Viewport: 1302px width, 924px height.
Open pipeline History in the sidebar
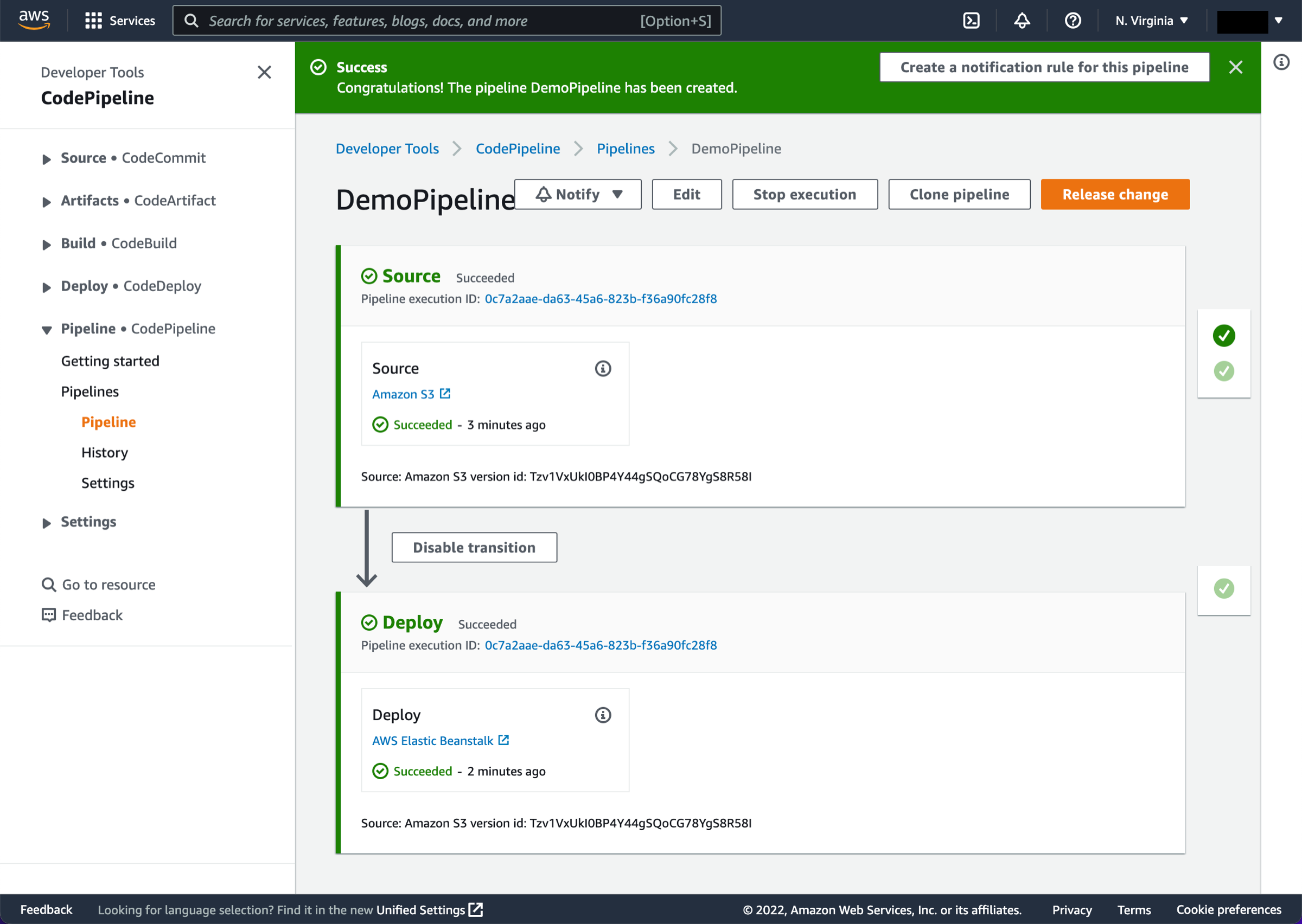(x=105, y=453)
